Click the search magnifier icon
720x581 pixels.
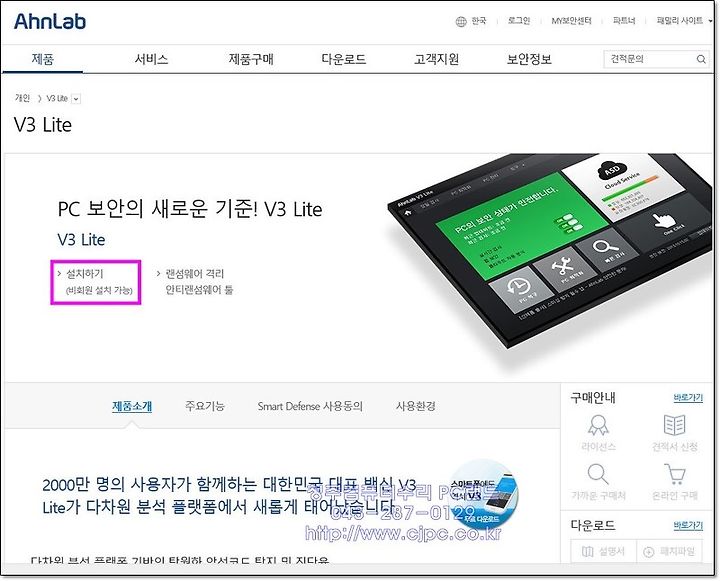point(701,59)
